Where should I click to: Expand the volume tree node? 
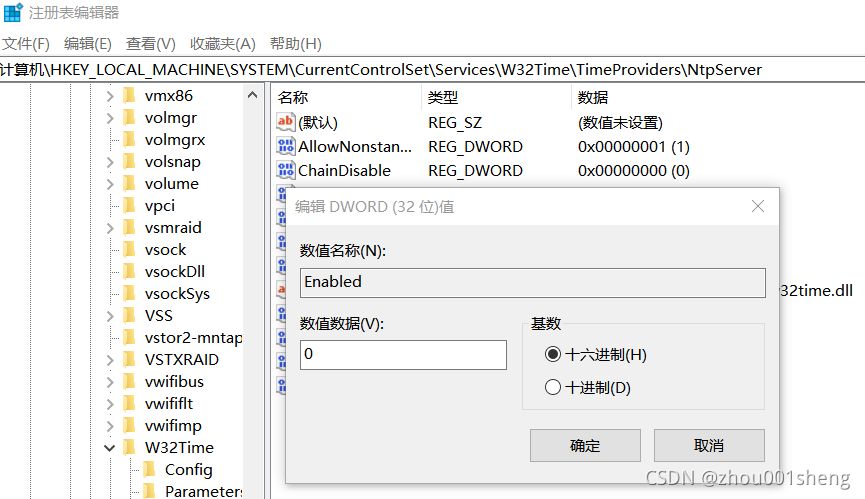(110, 184)
